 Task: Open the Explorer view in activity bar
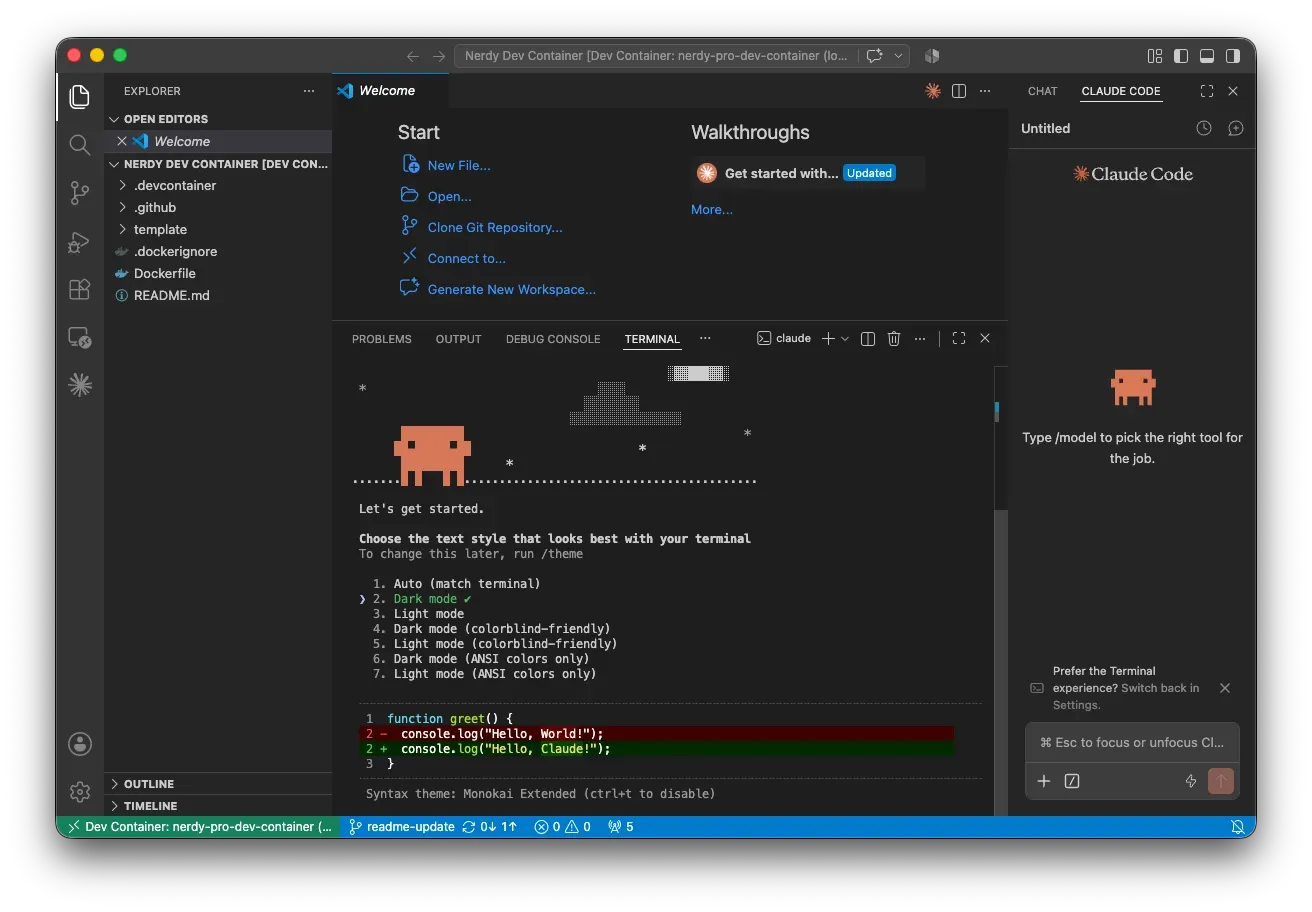[80, 97]
